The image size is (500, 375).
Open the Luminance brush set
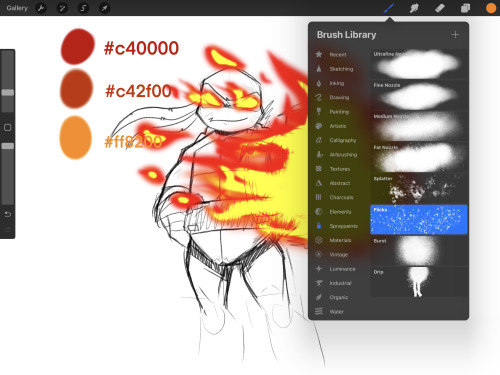(338, 269)
